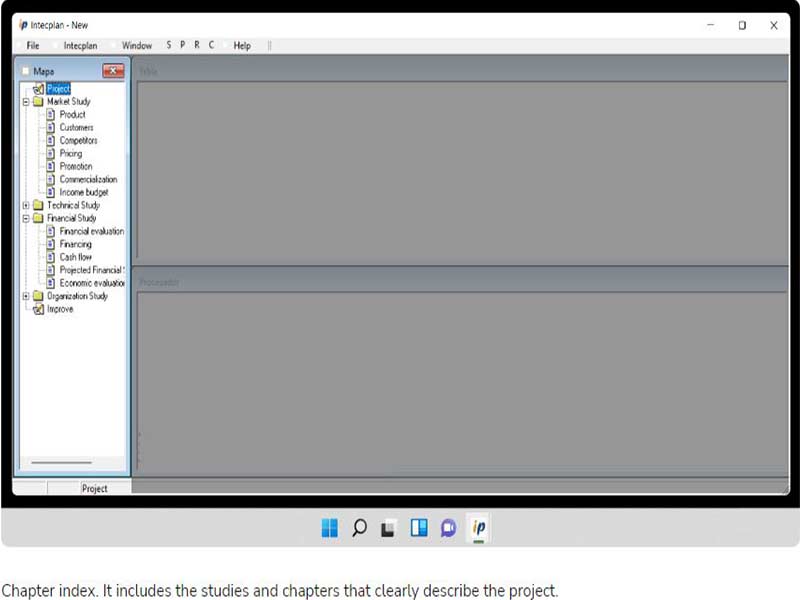
Task: Select the Economic evaluation label
Action: (92, 283)
